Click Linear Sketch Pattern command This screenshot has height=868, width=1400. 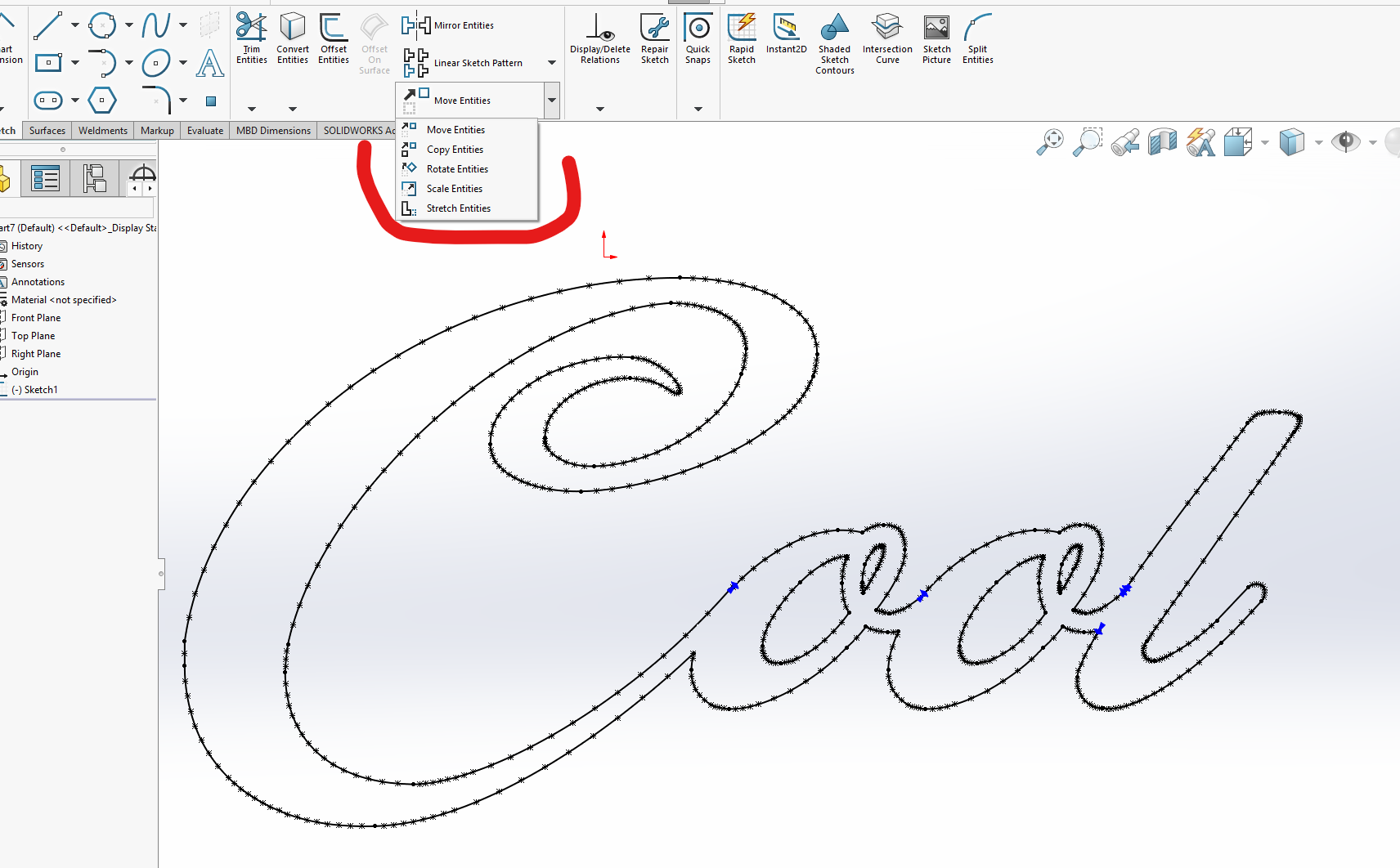(463, 63)
